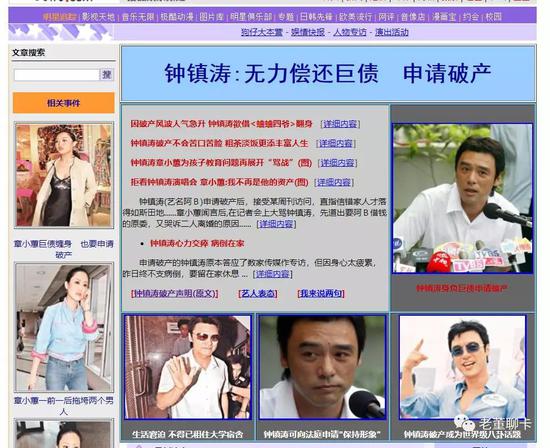The width and height of the screenshot is (550, 448).
Task: Click the 文章搜索 sidebar label
Action: click(x=28, y=53)
